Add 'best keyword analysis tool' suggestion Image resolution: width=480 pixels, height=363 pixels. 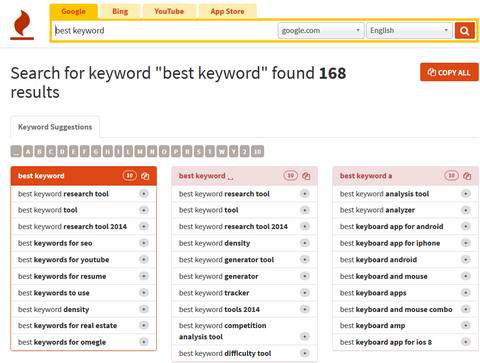click(466, 193)
